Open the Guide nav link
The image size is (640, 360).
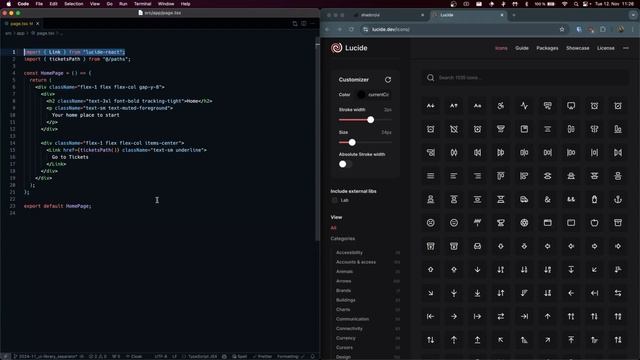pos(522,48)
